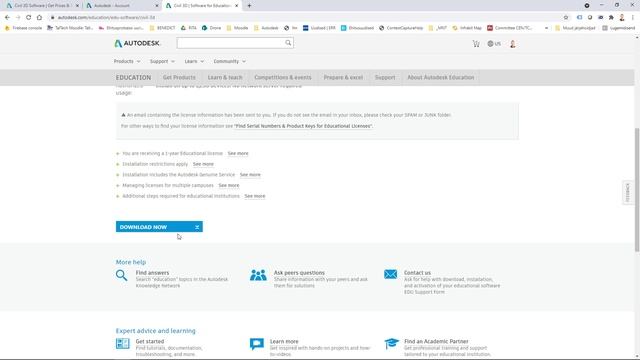640x360 pixels.
Task: Open the Find an Academic Partner link
Action: 436,341
